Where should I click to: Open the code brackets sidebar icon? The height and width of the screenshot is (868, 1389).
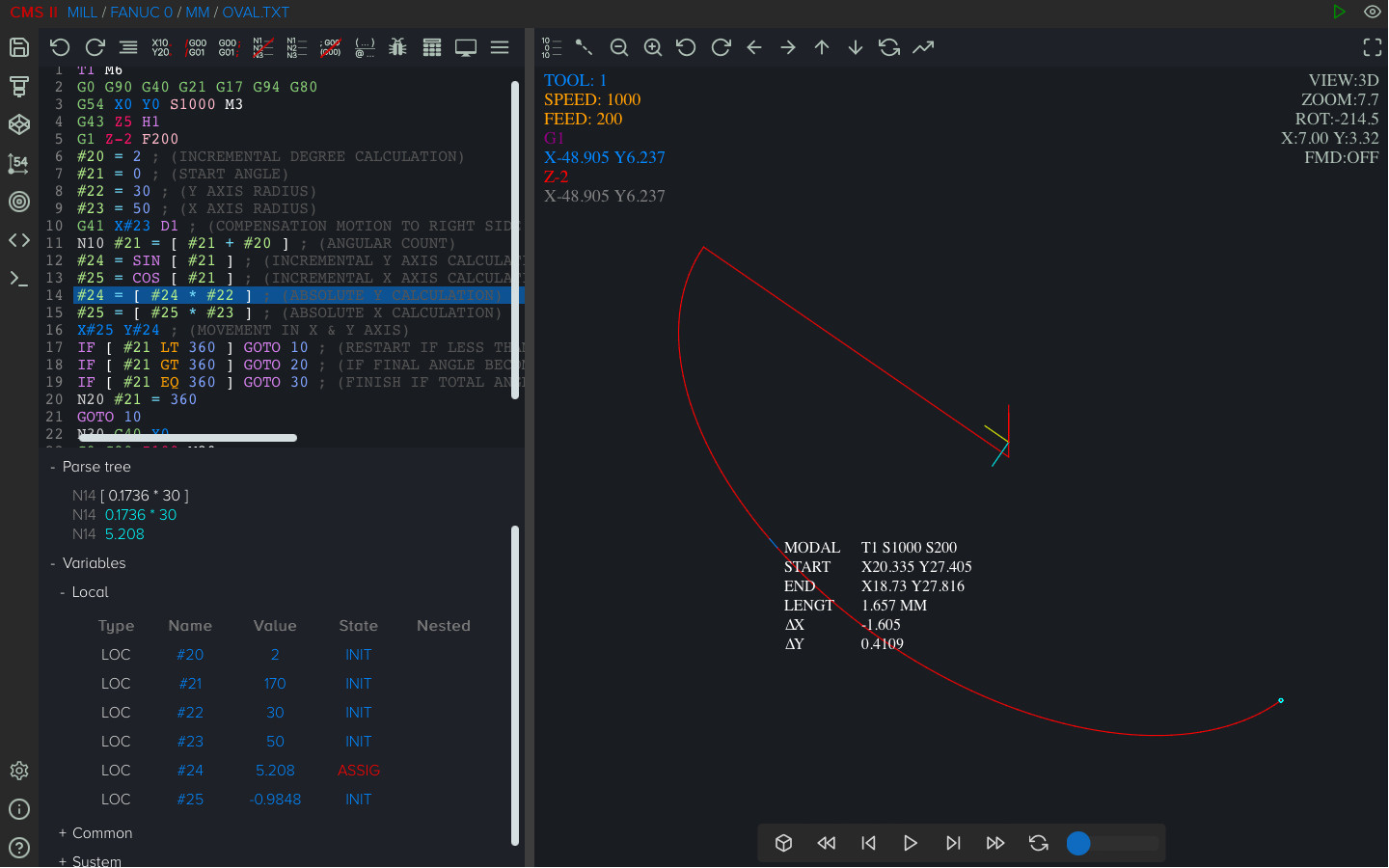point(19,240)
